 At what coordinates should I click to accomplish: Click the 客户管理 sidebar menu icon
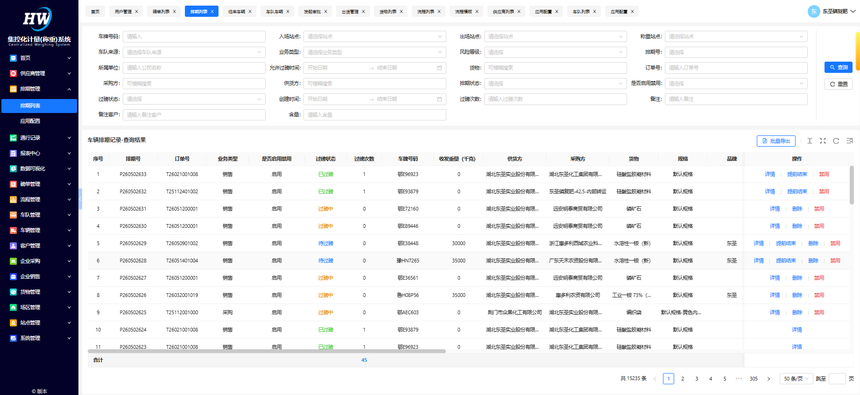13,245
